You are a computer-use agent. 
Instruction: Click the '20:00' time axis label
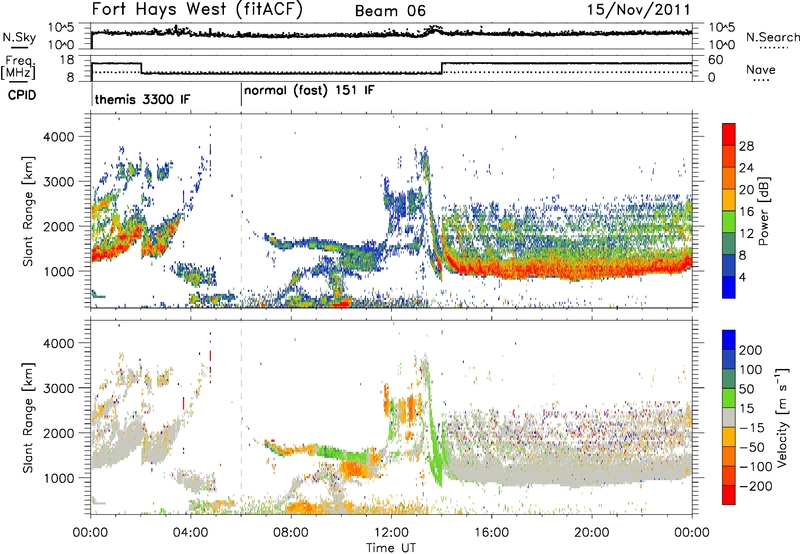(592, 533)
